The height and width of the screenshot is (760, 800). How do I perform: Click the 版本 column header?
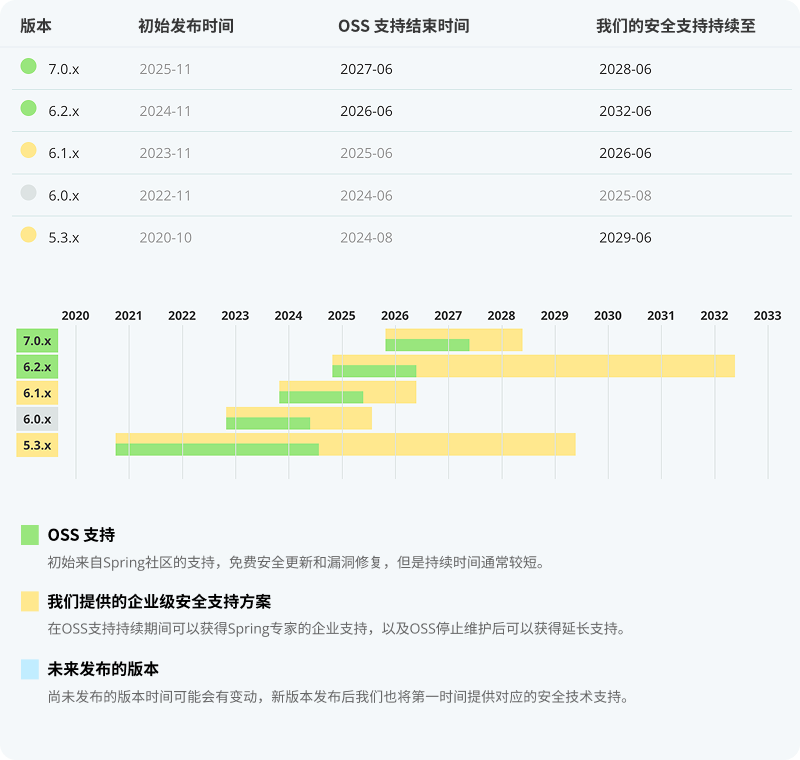(36, 27)
